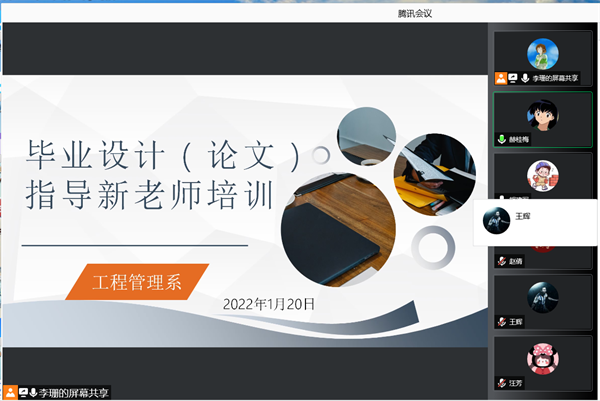Click the white microphone icon on 李珊's participant tile
Screen dimensions: 600x401
point(525,78)
